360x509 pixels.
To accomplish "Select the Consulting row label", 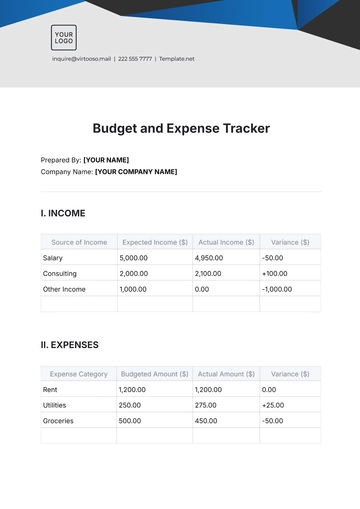I will coord(60,274).
